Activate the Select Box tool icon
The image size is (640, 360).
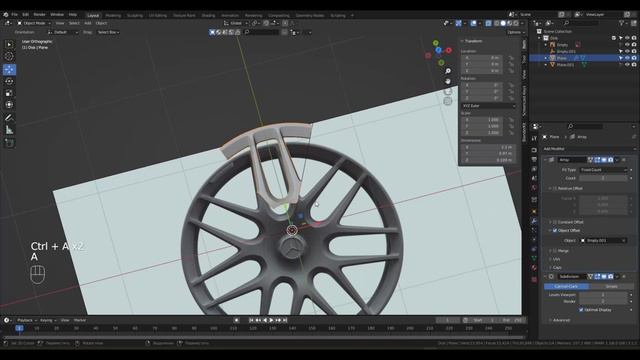coord(9,44)
